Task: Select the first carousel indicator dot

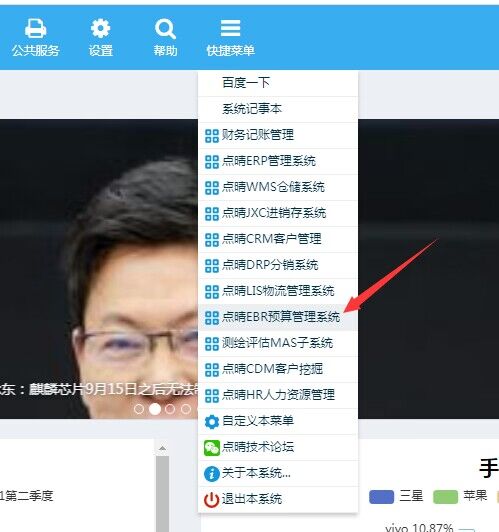Action: pos(139,409)
